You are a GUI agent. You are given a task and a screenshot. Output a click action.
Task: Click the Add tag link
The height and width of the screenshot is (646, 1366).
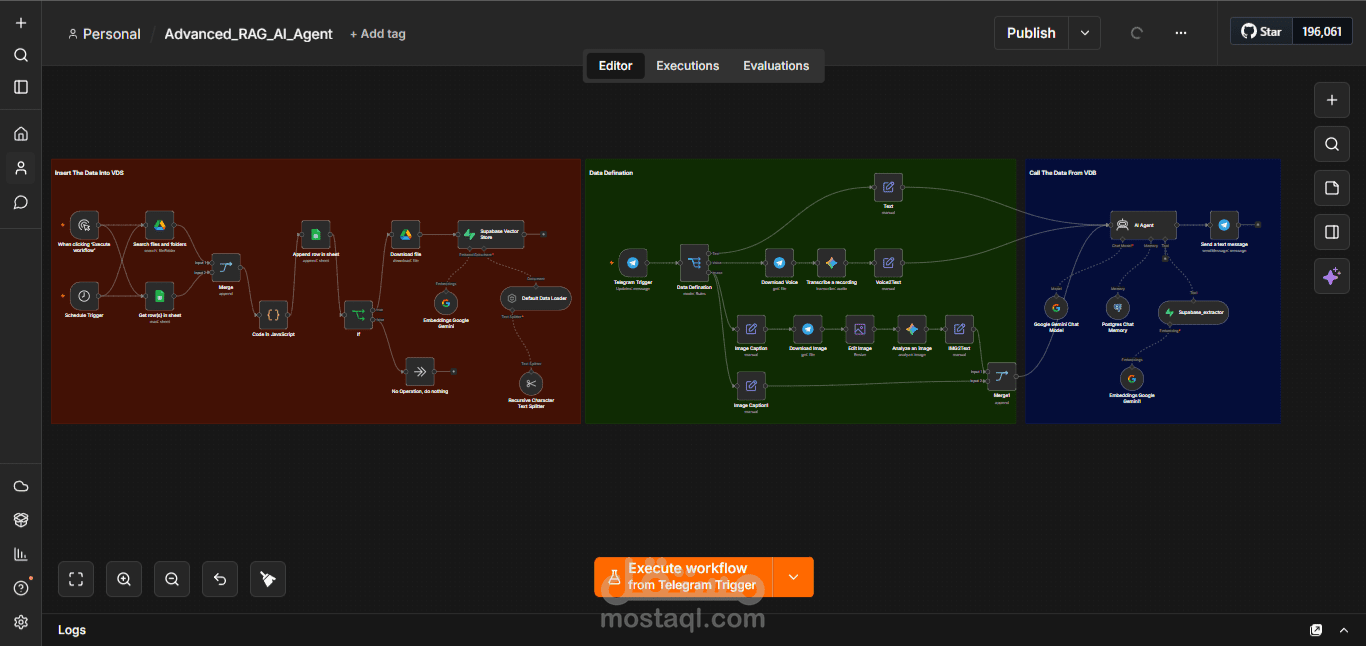coord(378,34)
